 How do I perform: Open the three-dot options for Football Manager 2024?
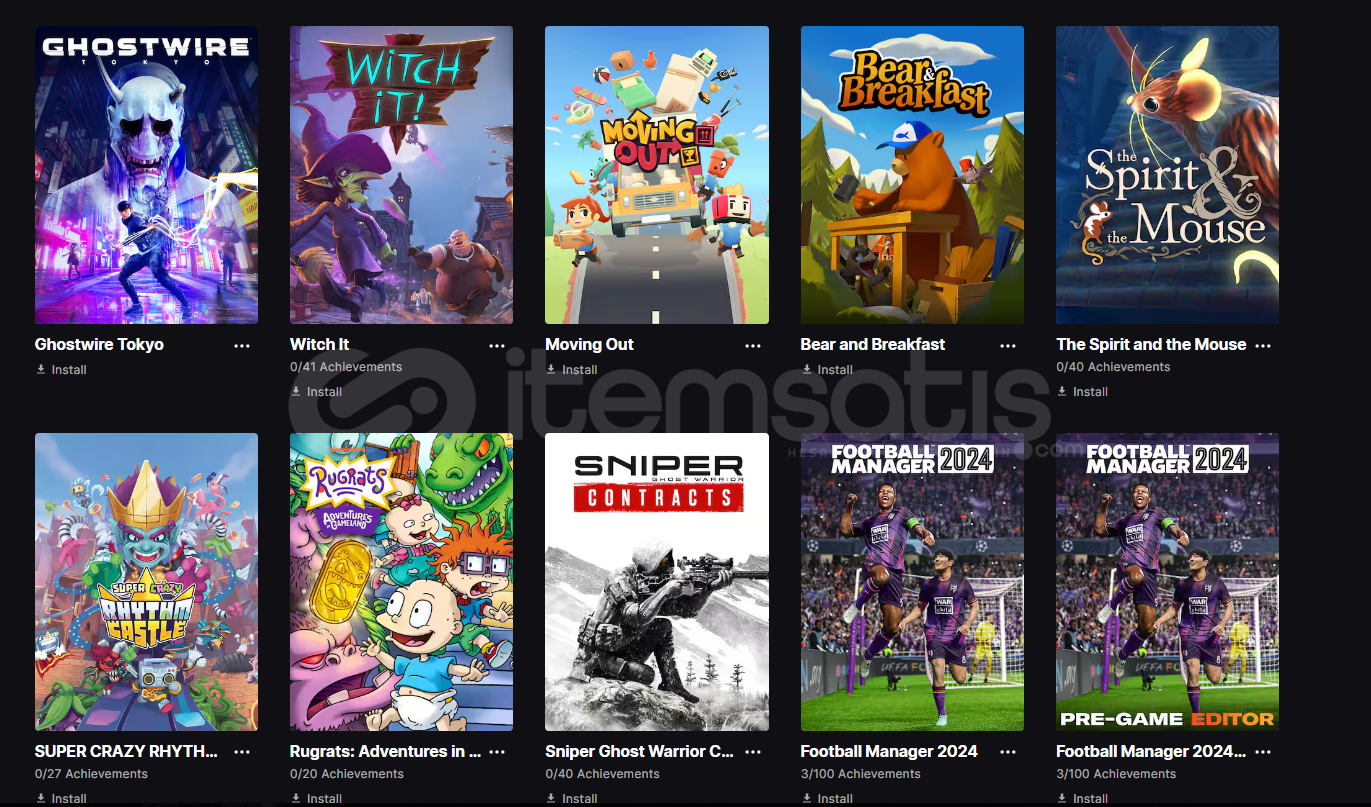pos(1008,752)
